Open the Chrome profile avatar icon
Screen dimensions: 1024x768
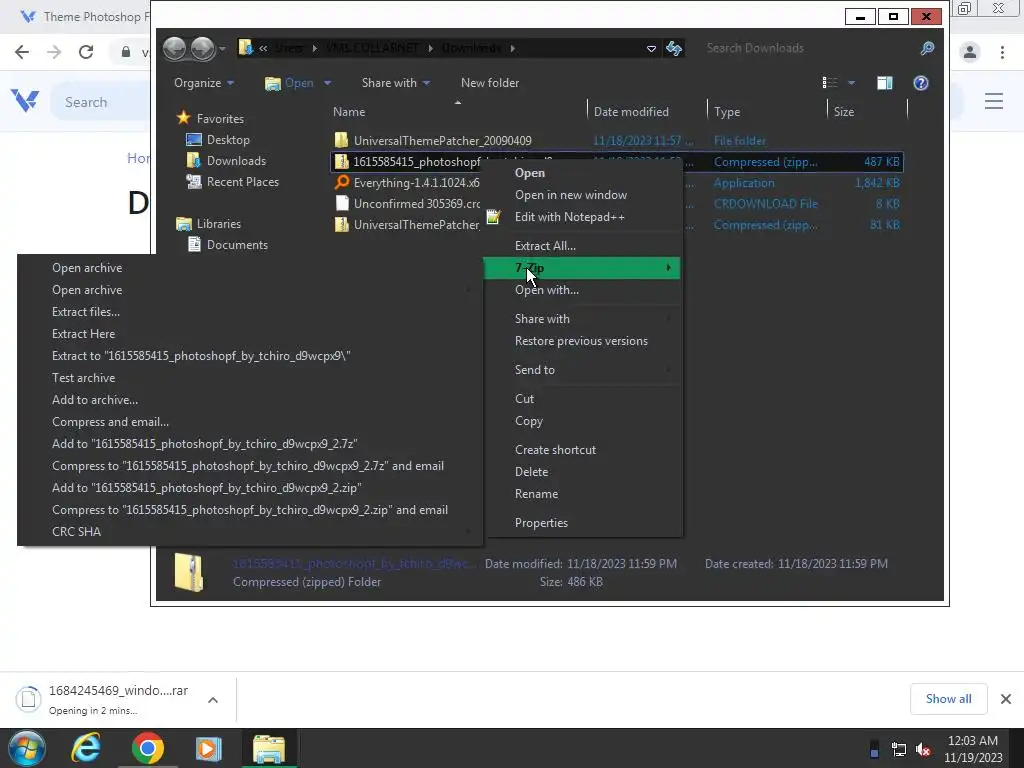970,52
